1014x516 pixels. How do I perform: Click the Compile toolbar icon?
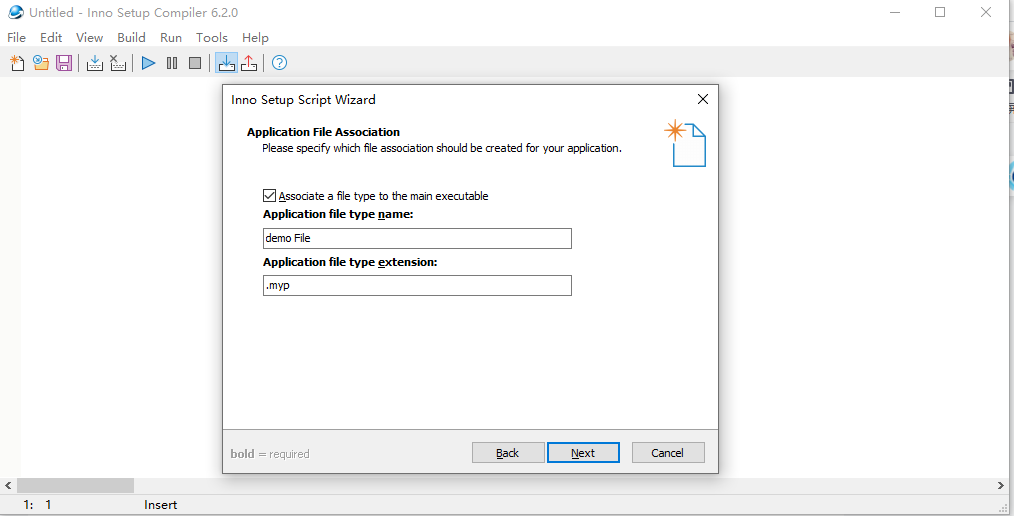[x=95, y=63]
